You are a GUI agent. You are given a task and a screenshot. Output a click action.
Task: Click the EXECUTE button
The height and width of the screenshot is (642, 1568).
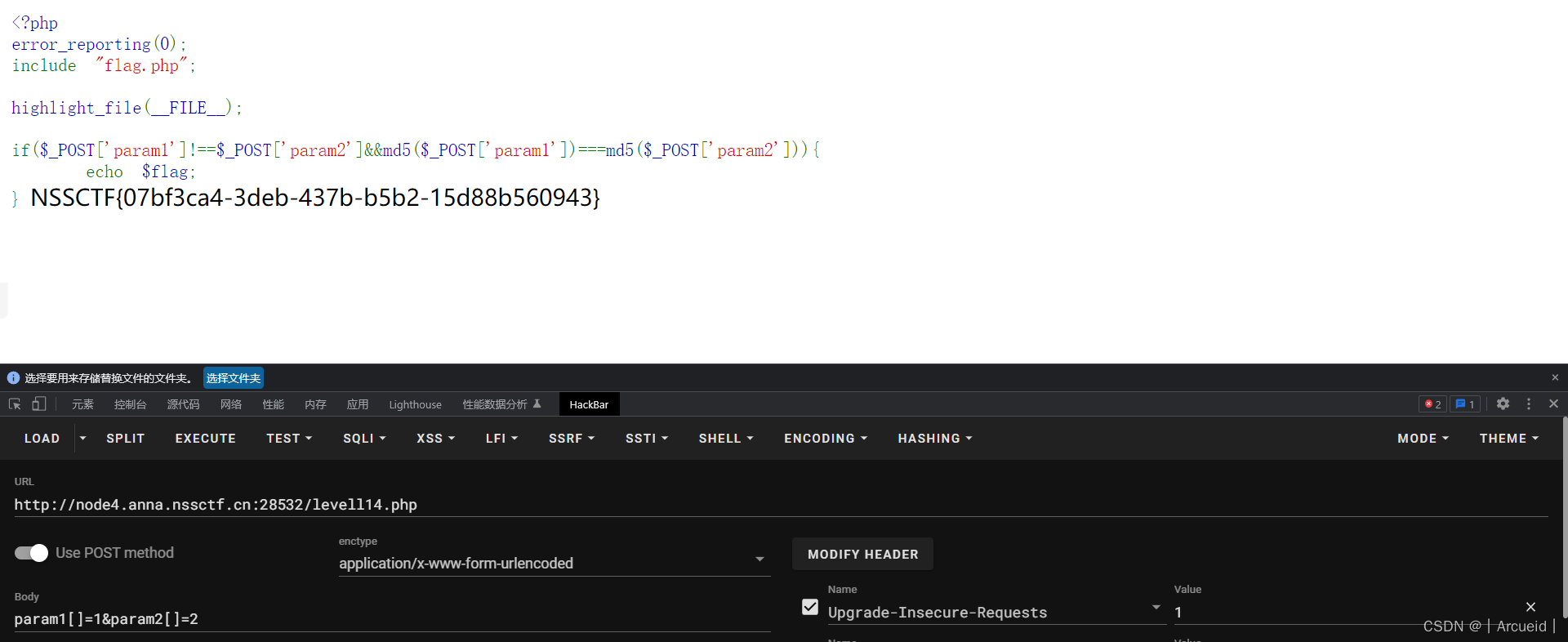pos(205,439)
